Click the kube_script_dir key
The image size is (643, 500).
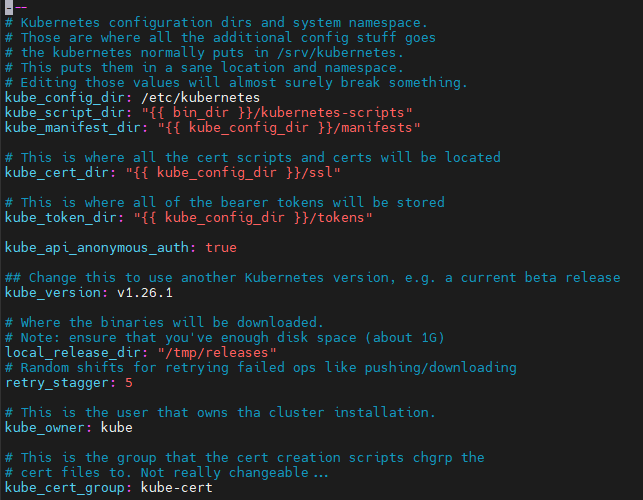(x=64, y=113)
